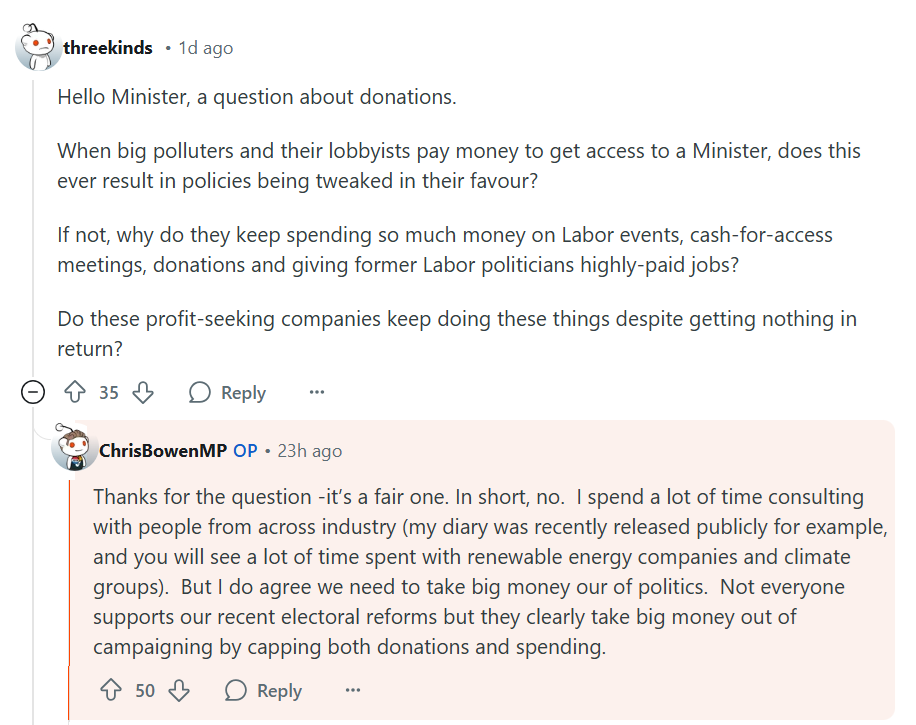
Task: Visit the ChrisBowenMP username profile link
Action: point(163,451)
